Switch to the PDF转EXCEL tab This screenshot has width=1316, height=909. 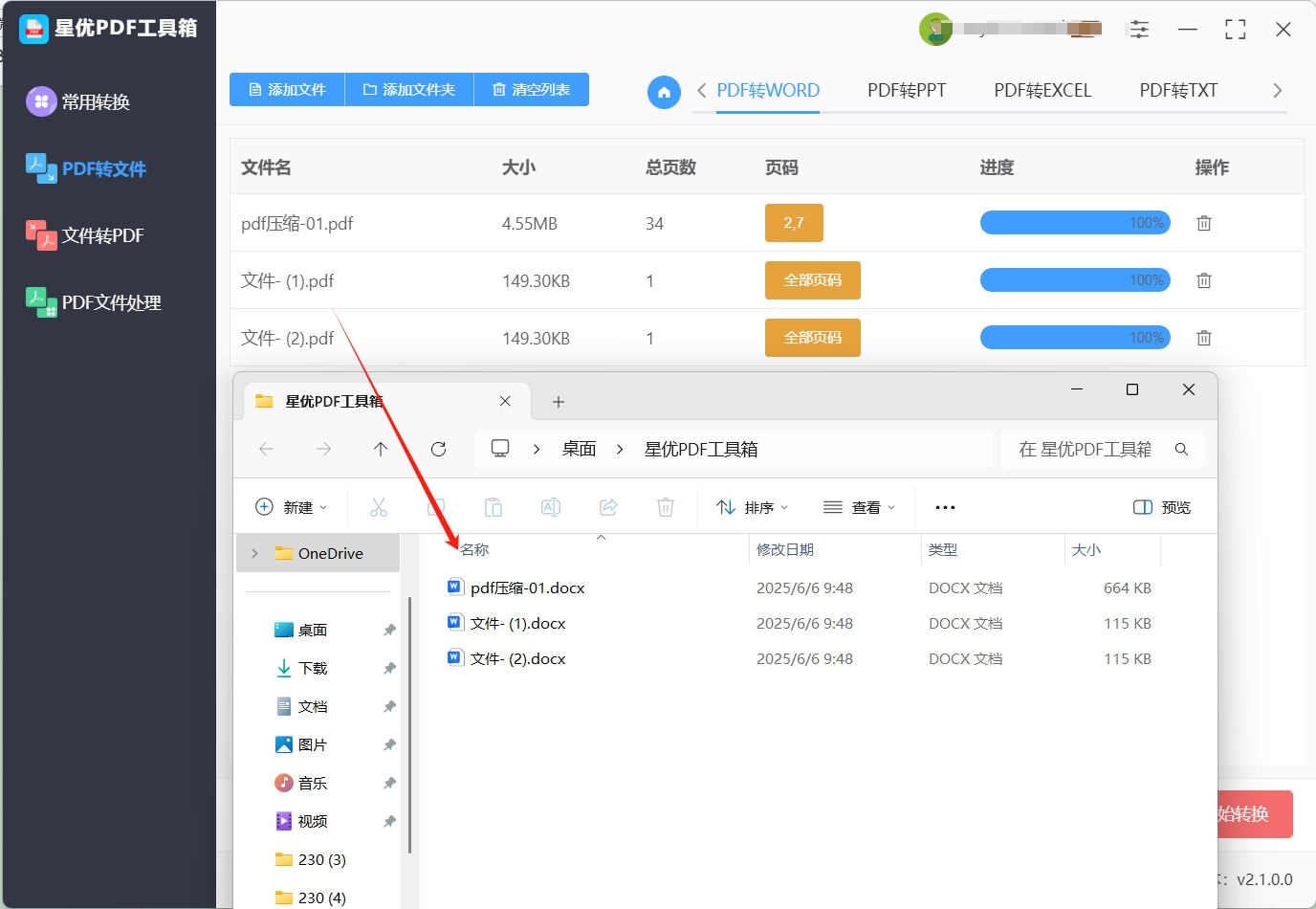(x=1042, y=90)
